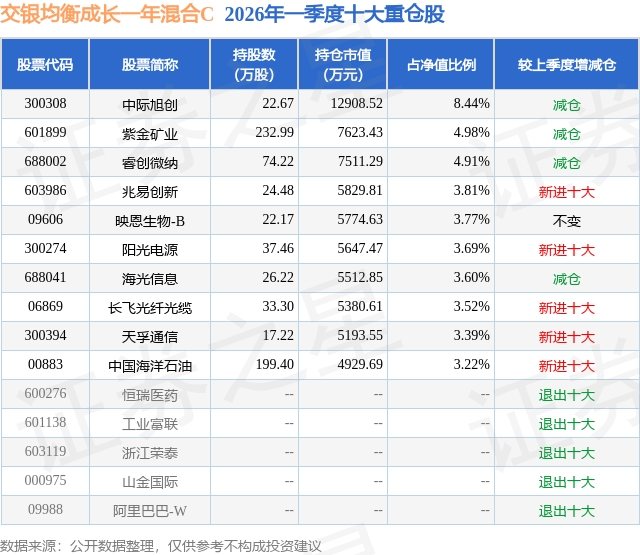640x555 pixels.
Task: Click the 减仓 status for 紫金矿业
Action: pos(567,134)
